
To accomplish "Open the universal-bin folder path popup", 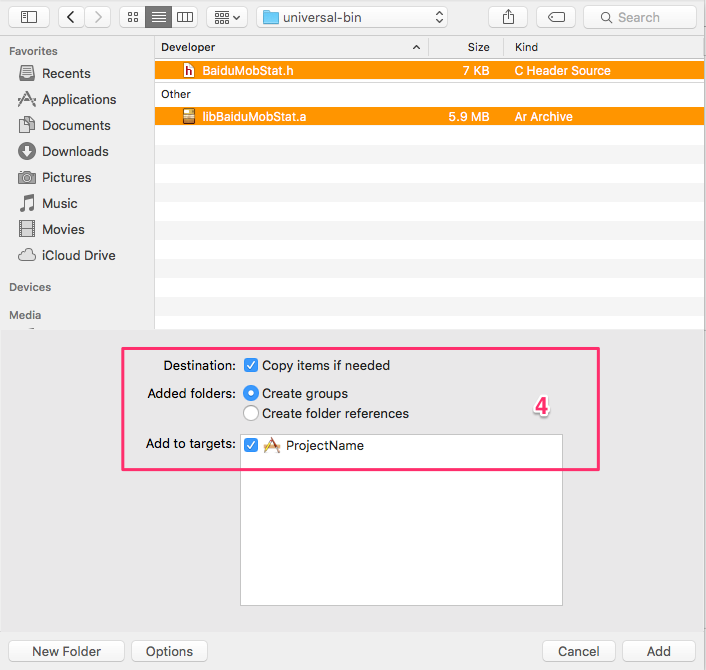I will 352,18.
